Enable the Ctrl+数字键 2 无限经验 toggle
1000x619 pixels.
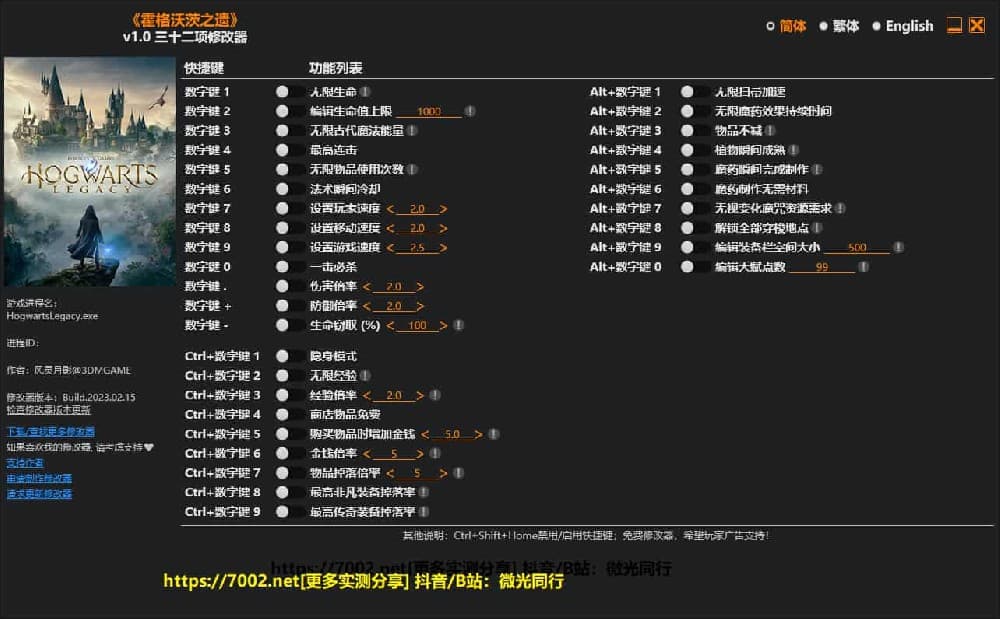click(x=289, y=375)
